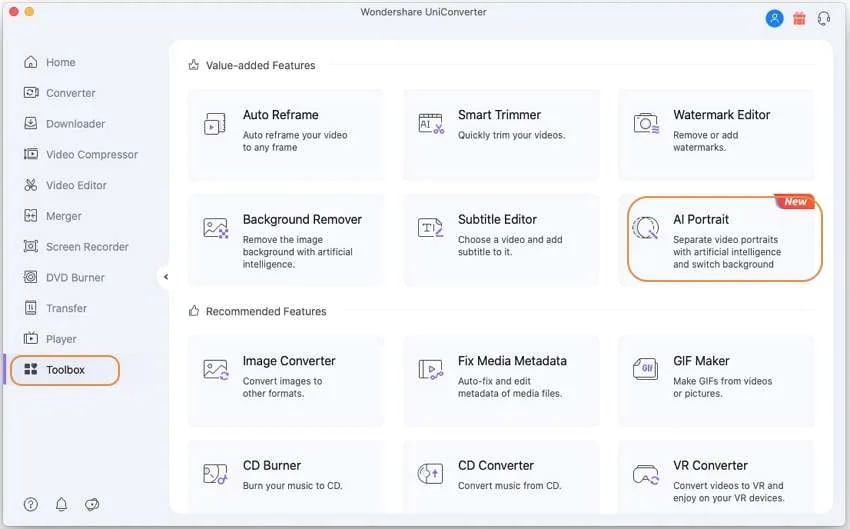The height and width of the screenshot is (529, 850).
Task: Click the CD Burner icon
Action: coord(215,474)
